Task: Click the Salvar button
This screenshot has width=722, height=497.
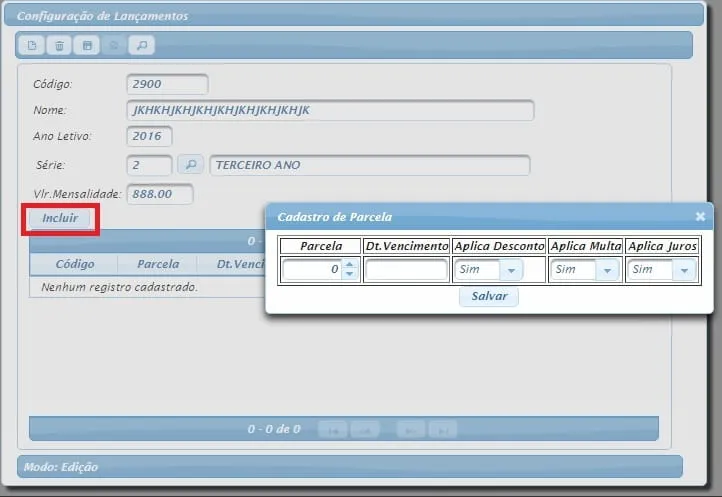Action: 489,296
